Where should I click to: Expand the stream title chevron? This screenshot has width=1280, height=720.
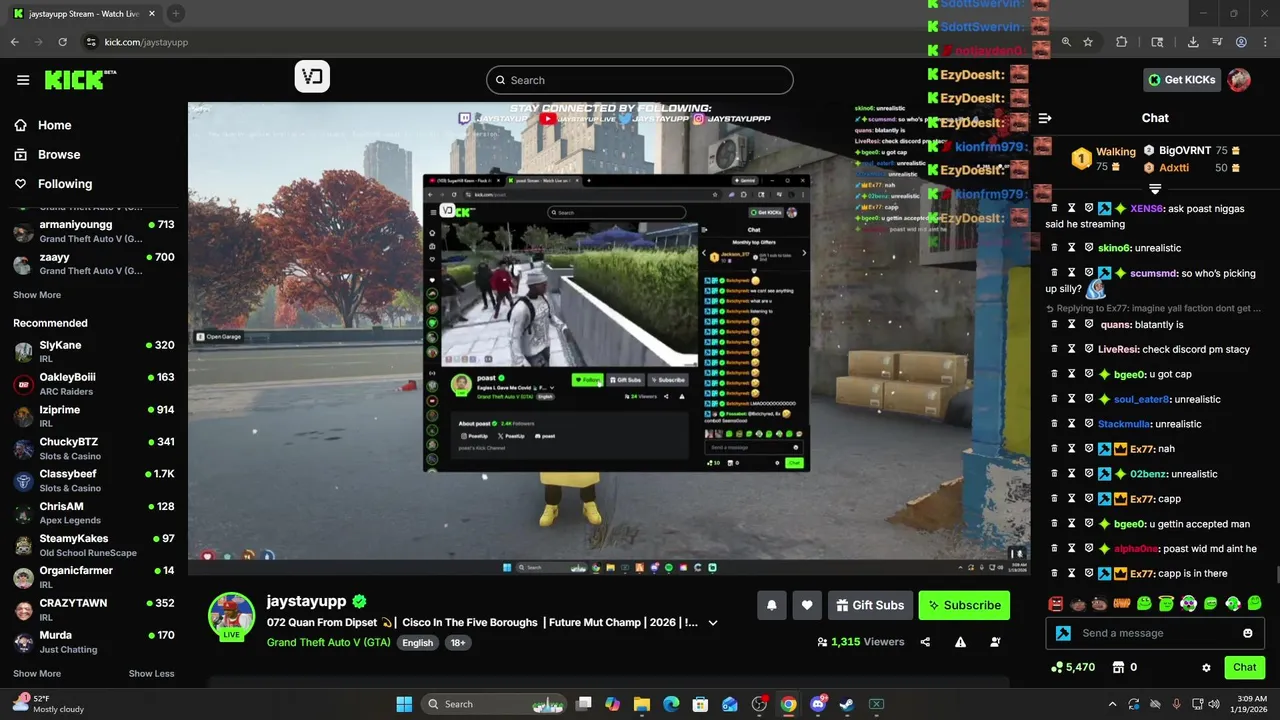pos(713,622)
